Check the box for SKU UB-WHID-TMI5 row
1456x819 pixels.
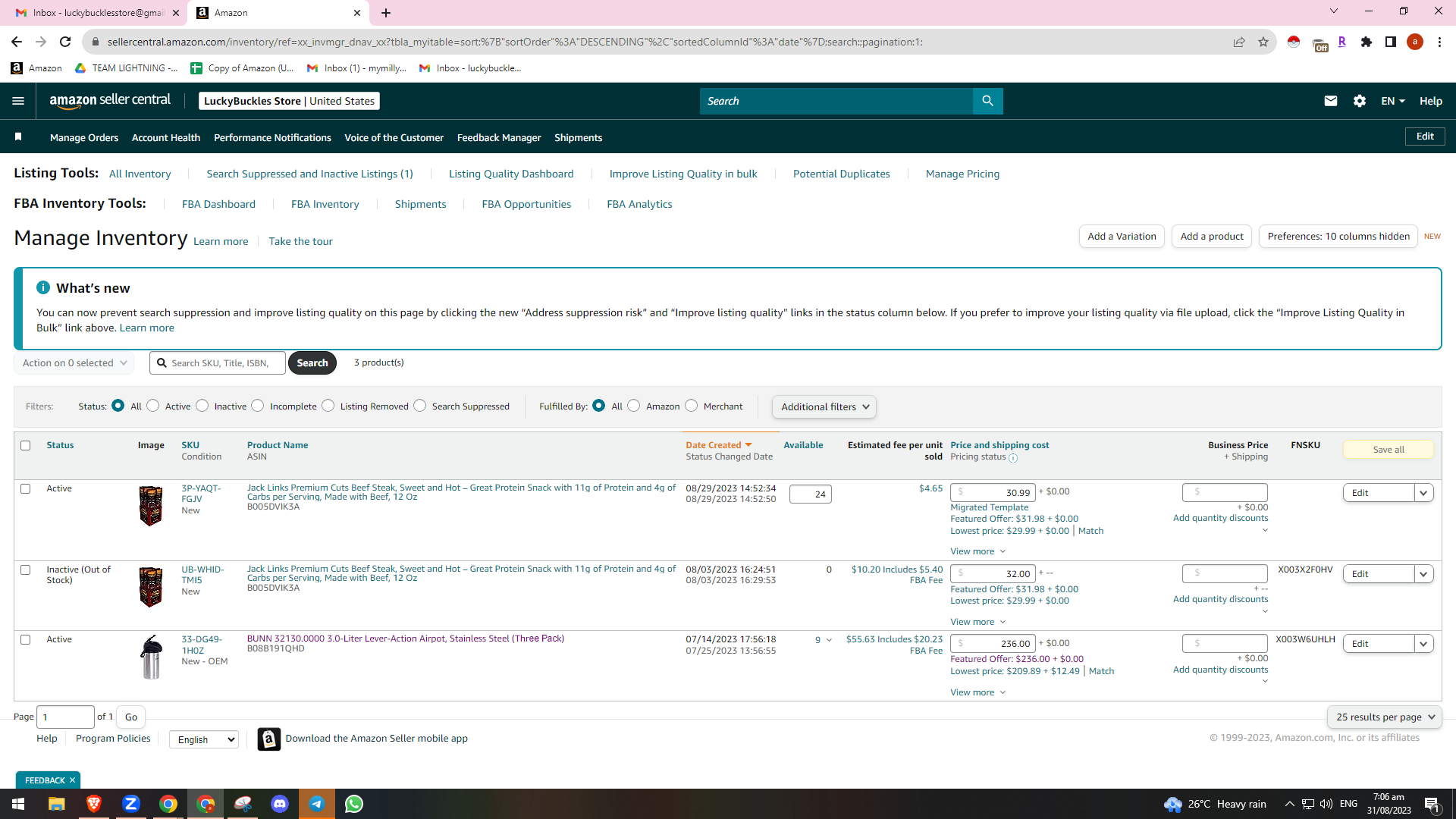point(26,570)
